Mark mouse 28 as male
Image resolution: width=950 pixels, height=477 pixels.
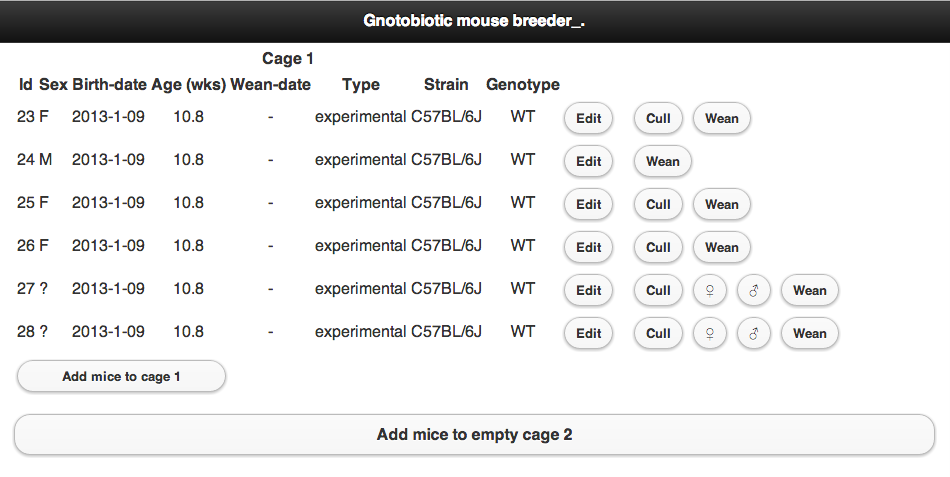click(x=753, y=334)
